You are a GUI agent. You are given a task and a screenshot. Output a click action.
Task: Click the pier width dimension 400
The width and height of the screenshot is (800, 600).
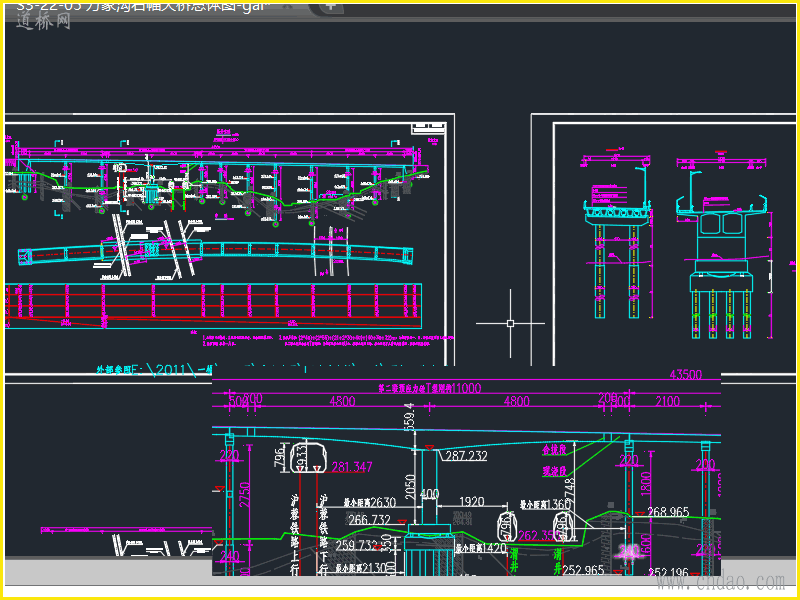tap(429, 494)
